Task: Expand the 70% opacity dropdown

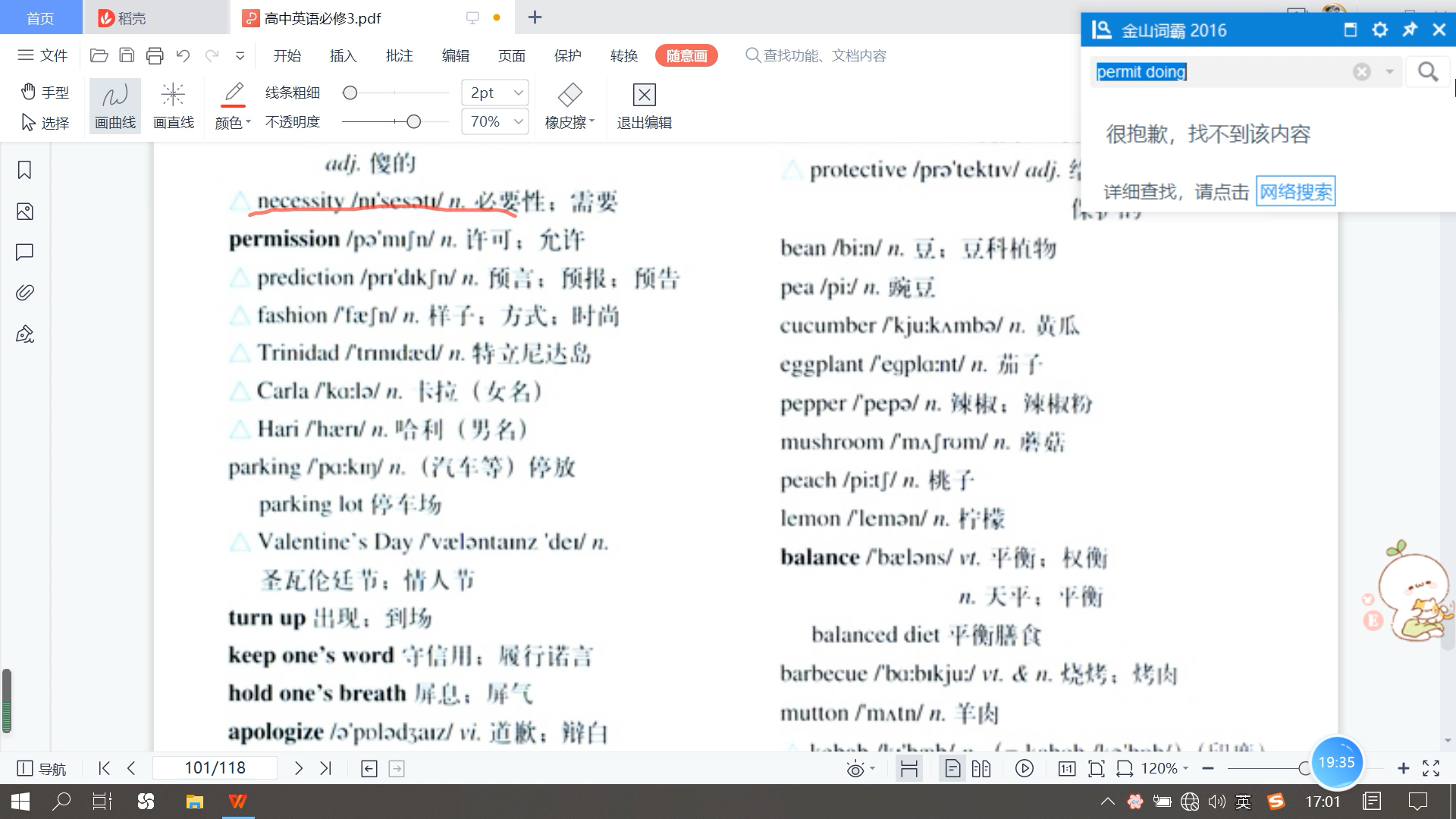Action: 519,121
